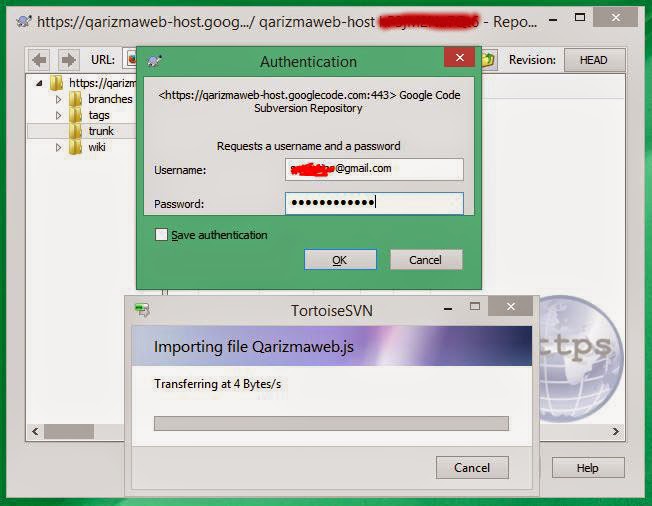Click OK in the Authentication dialog
The image size is (652, 506).
(x=340, y=259)
